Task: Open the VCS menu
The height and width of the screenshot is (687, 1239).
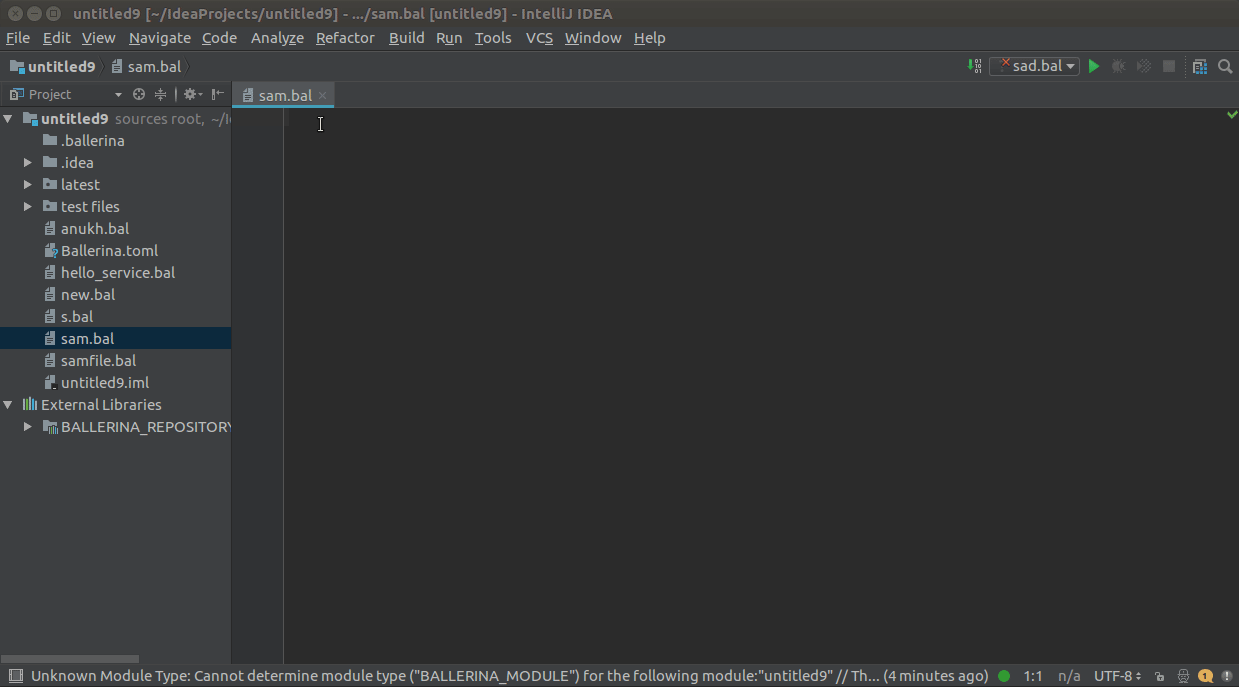Action: point(539,38)
